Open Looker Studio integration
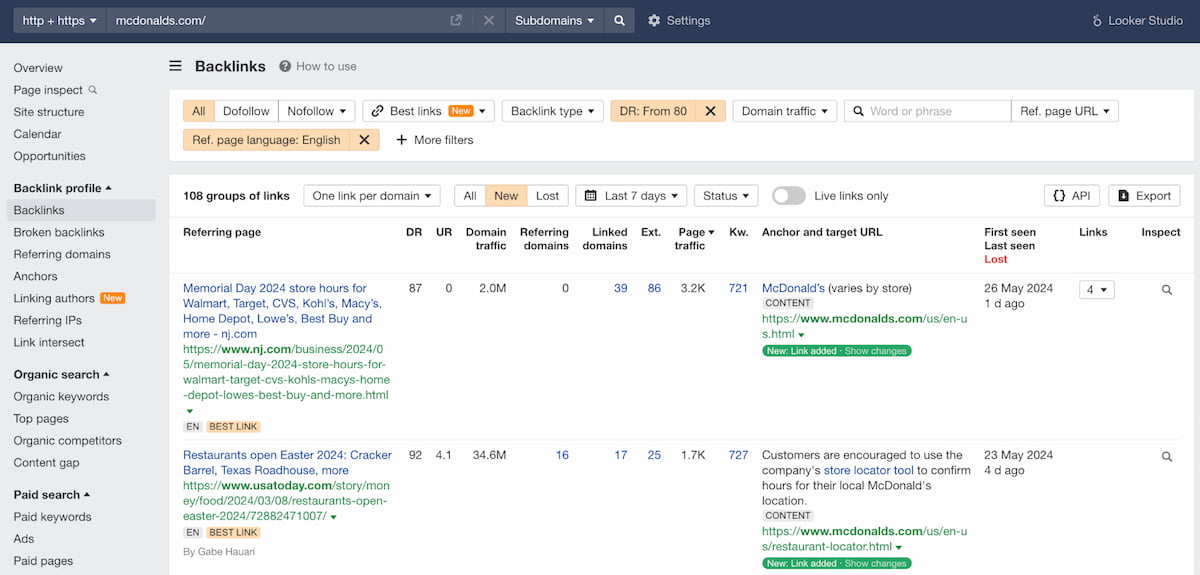This screenshot has height=575, width=1200. pos(1136,20)
